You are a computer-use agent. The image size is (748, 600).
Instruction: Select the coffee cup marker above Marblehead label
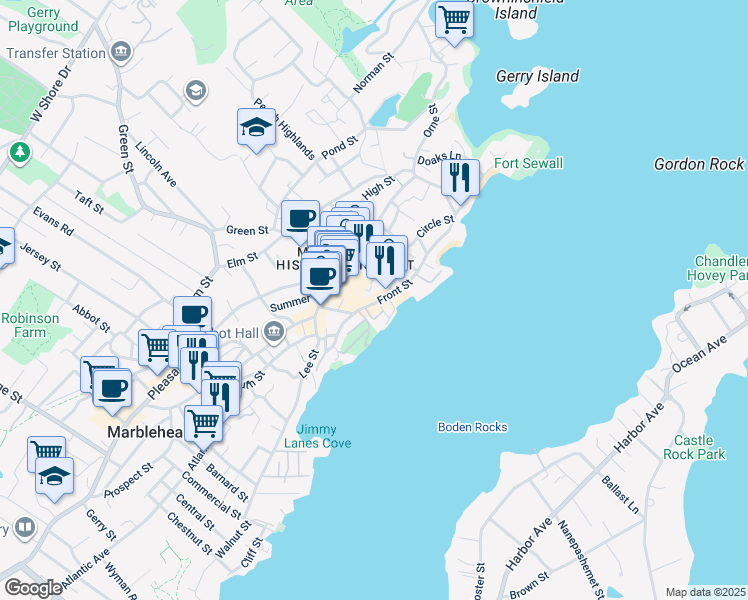click(113, 387)
